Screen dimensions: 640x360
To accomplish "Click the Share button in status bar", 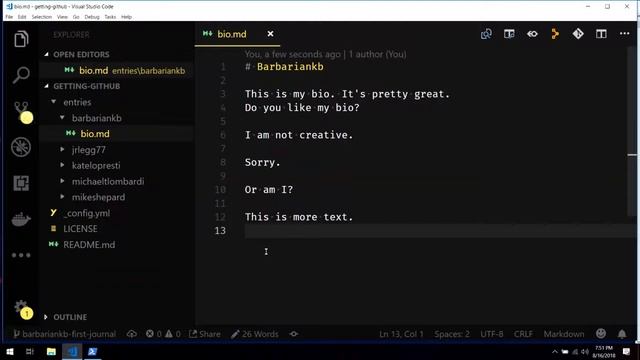I will [205, 334].
